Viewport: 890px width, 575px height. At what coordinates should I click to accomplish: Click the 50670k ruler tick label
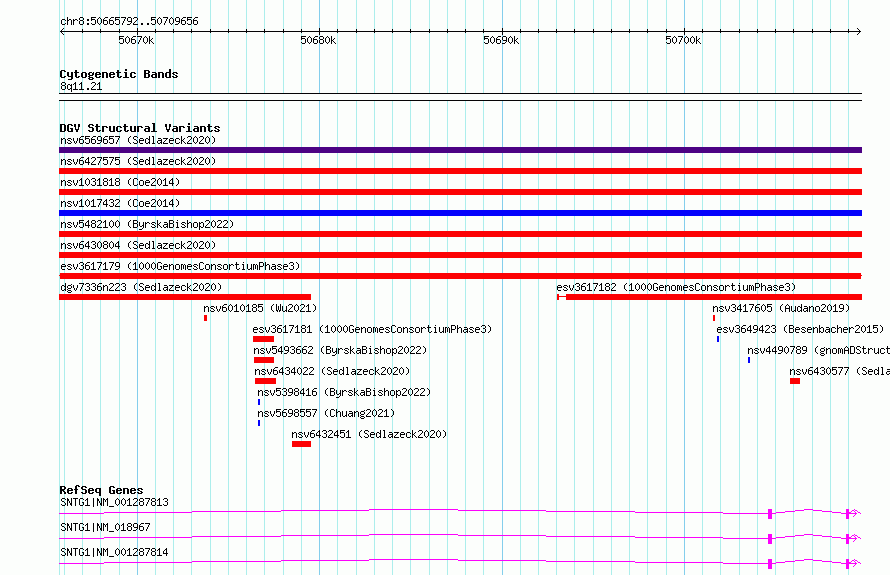(x=136, y=40)
